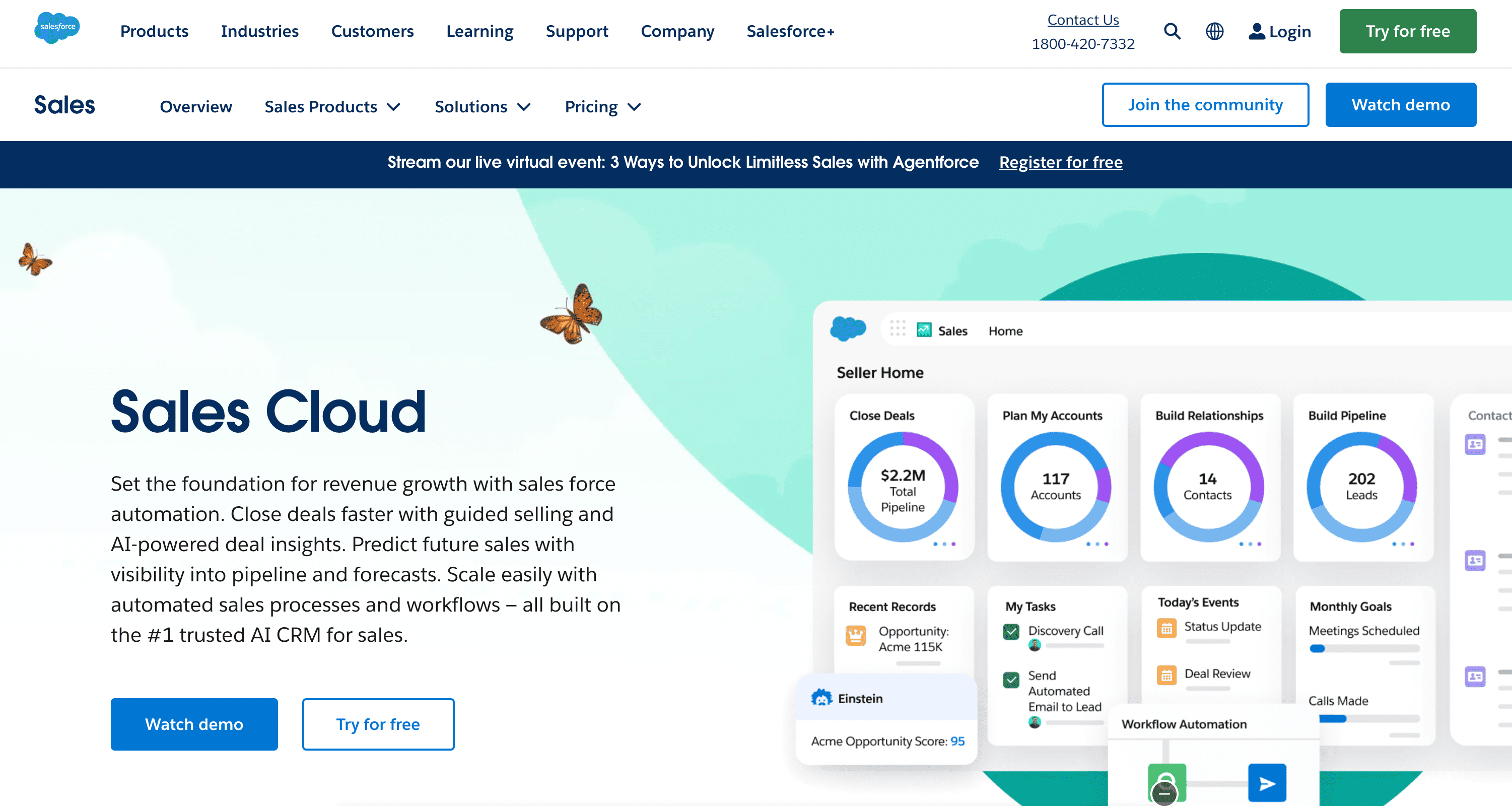The image size is (1512, 806).
Task: Open the Salesforce+ menu
Action: pos(790,31)
